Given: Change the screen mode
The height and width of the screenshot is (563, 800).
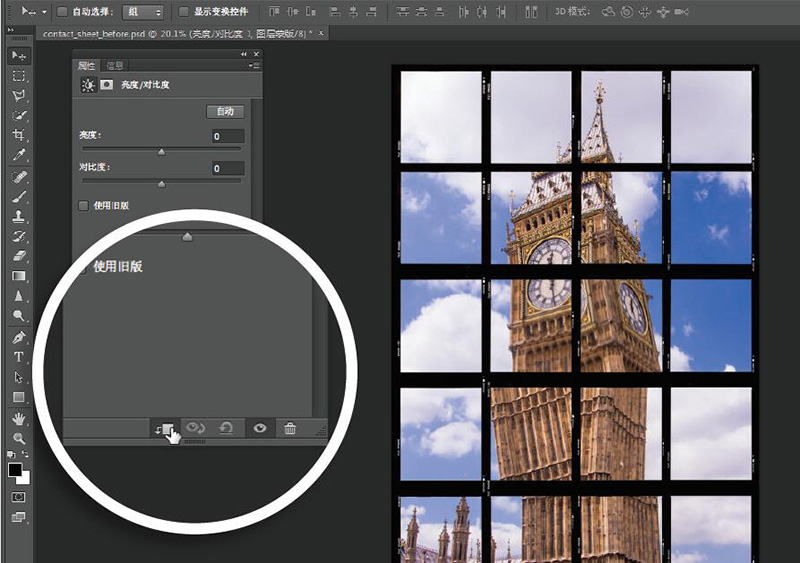Looking at the screenshot, I should [18, 517].
